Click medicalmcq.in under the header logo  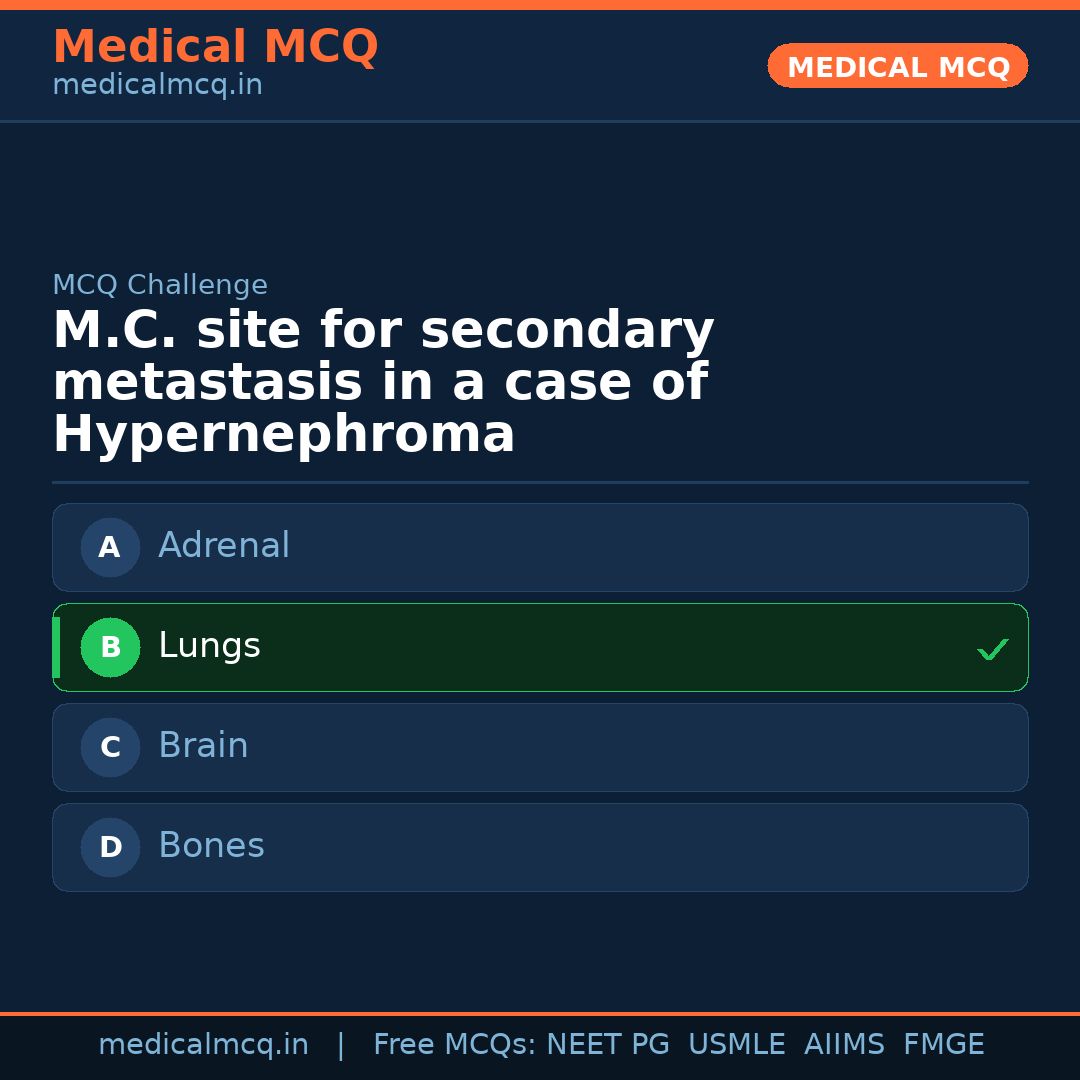(x=156, y=84)
